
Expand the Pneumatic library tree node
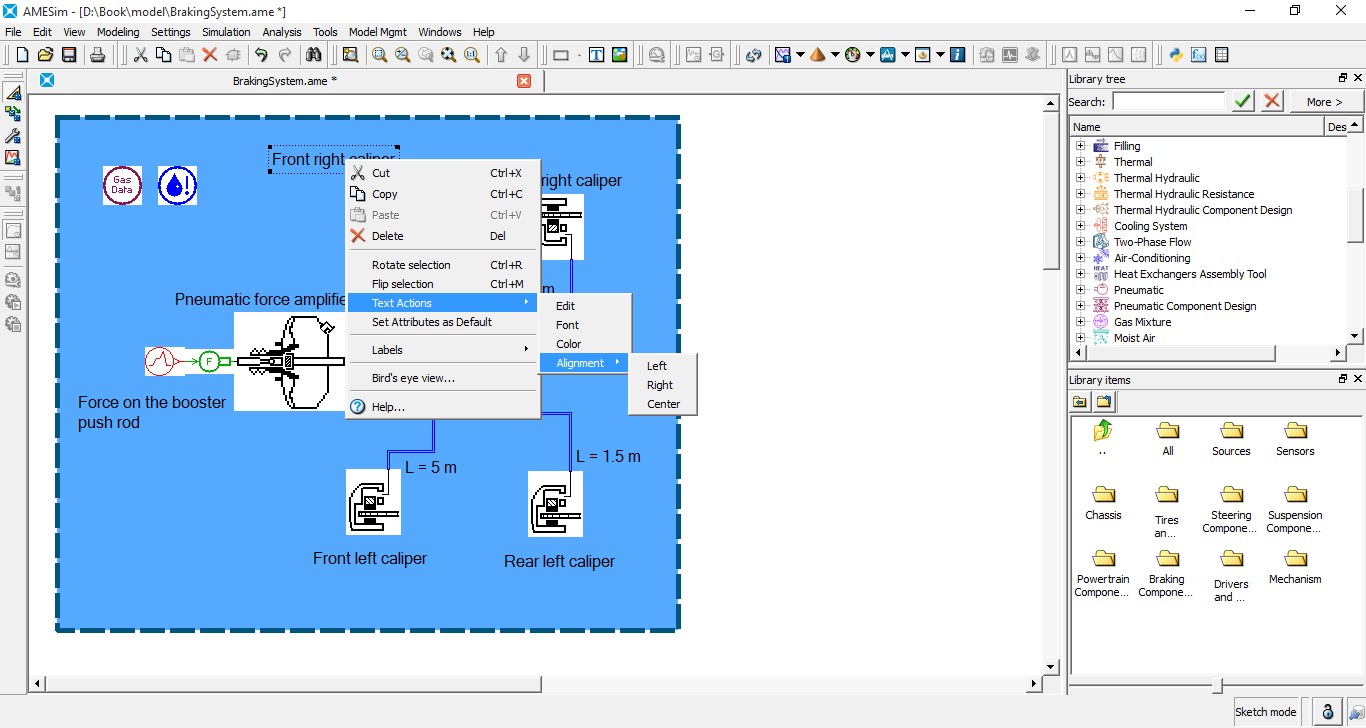1080,290
